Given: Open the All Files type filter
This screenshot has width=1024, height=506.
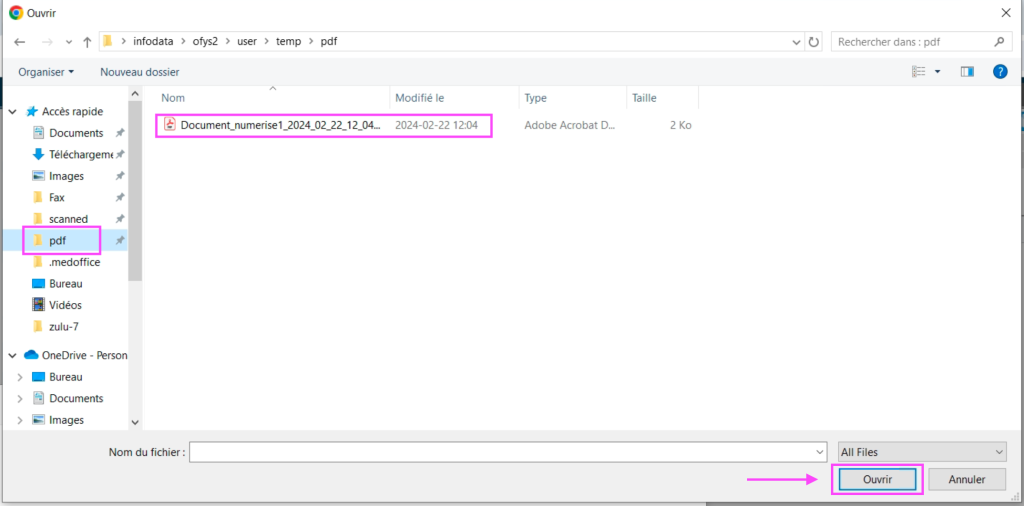Looking at the screenshot, I should click(x=922, y=451).
